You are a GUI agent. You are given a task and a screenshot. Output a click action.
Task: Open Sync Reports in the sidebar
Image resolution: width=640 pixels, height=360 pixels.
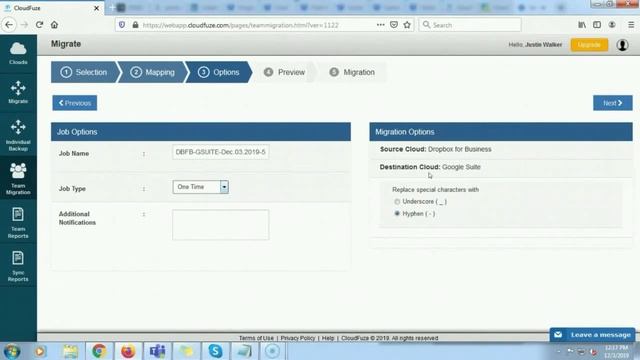coord(18,266)
